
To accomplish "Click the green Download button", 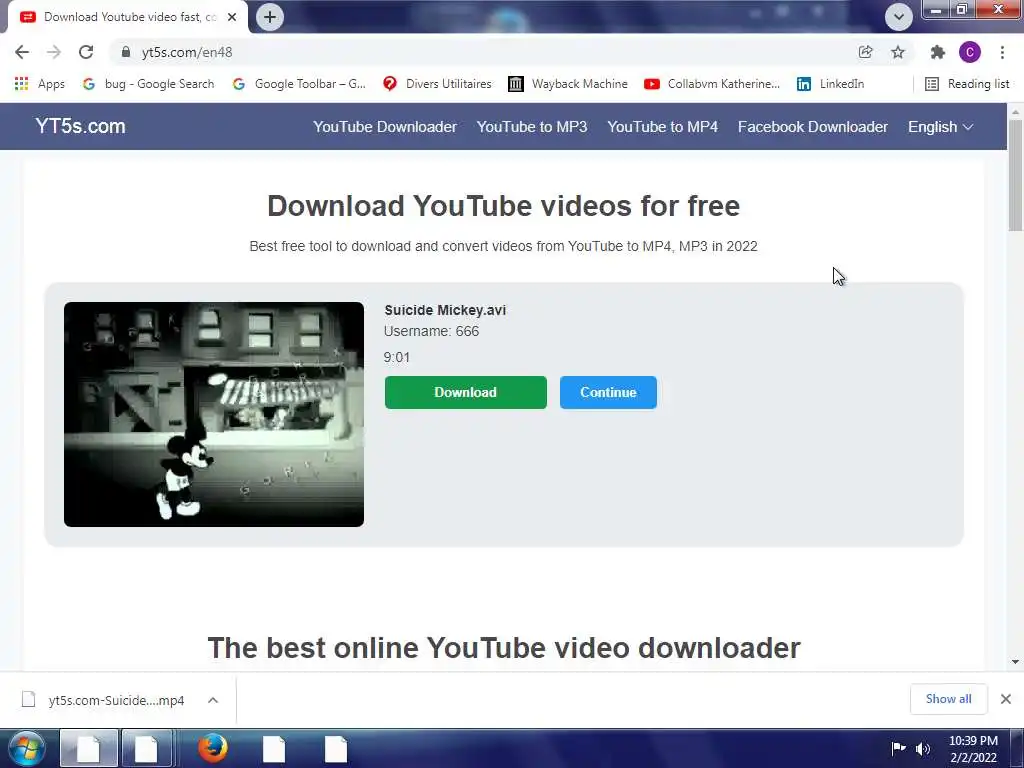I will [x=466, y=392].
